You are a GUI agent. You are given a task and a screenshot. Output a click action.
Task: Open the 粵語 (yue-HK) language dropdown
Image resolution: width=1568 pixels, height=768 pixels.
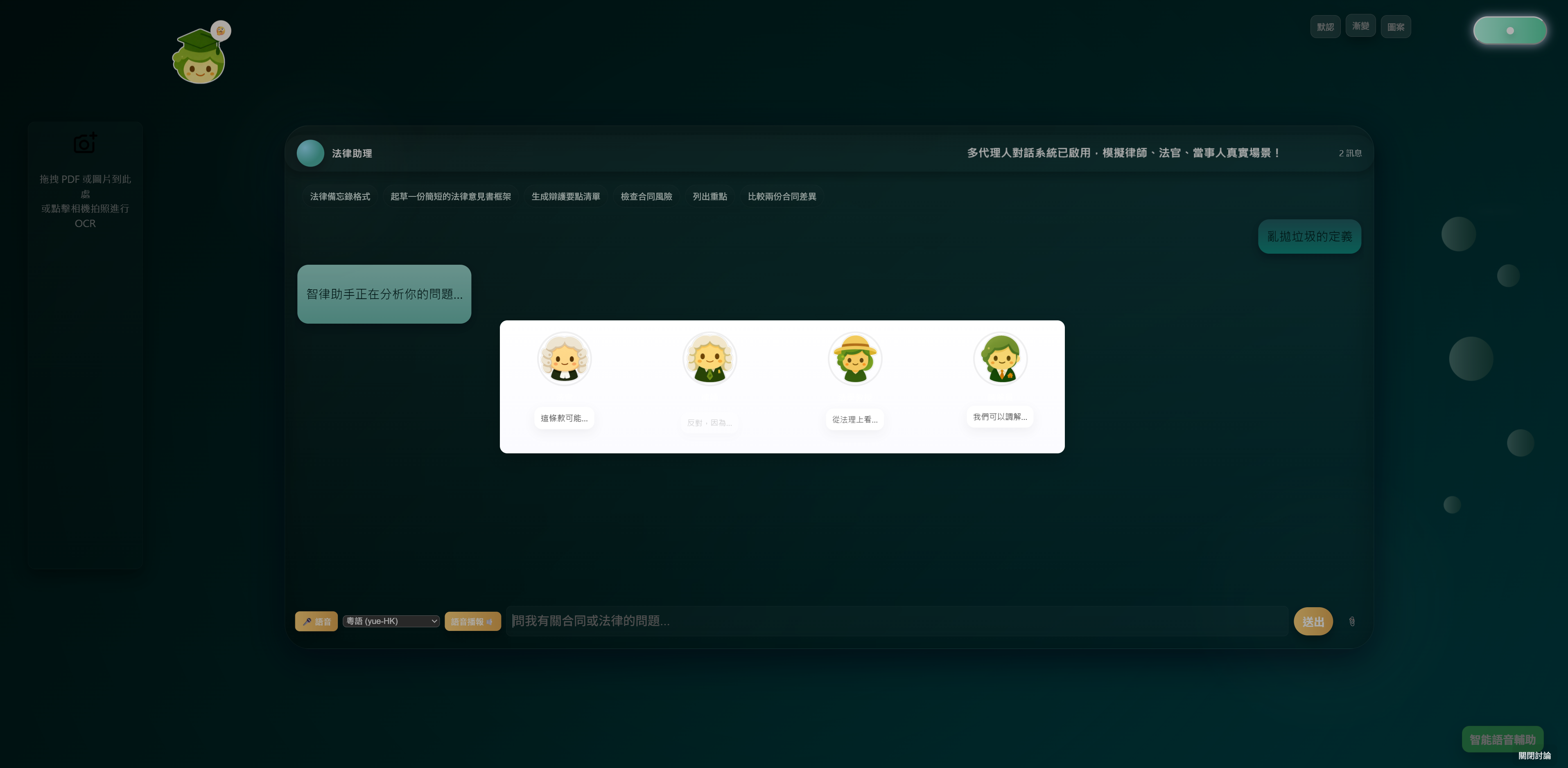coord(391,621)
